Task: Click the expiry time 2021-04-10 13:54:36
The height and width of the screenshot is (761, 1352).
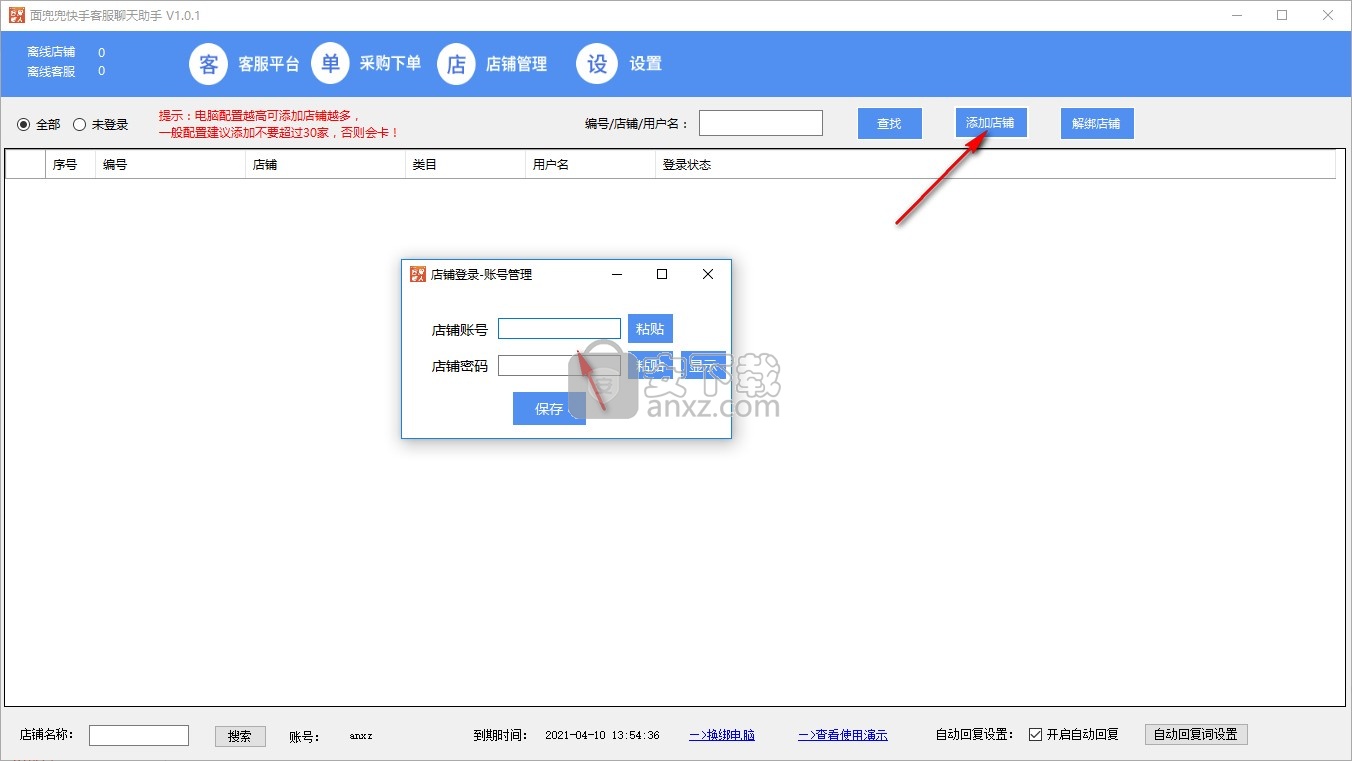Action: coord(602,735)
